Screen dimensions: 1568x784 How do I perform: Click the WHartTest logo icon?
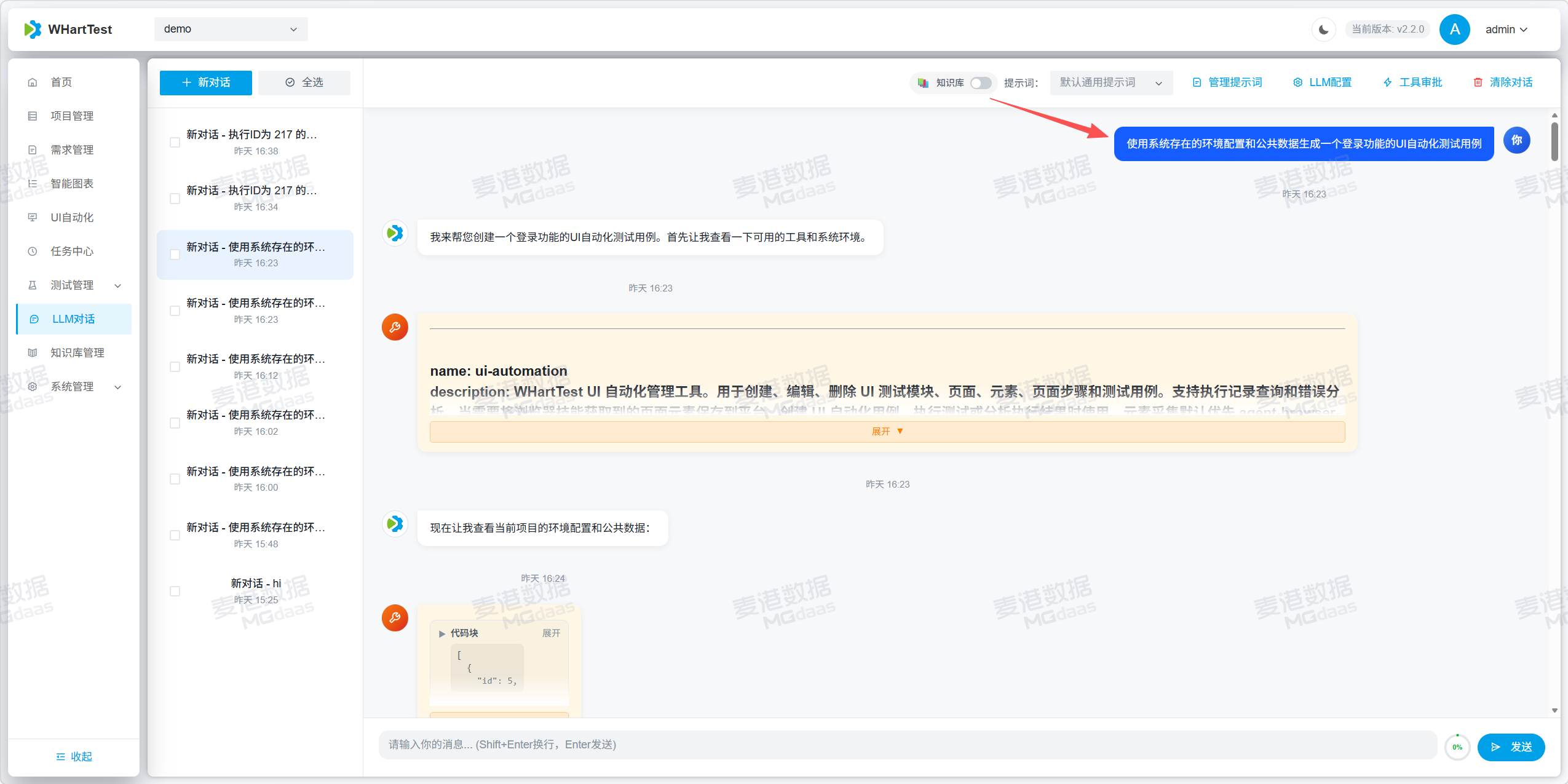(33, 29)
